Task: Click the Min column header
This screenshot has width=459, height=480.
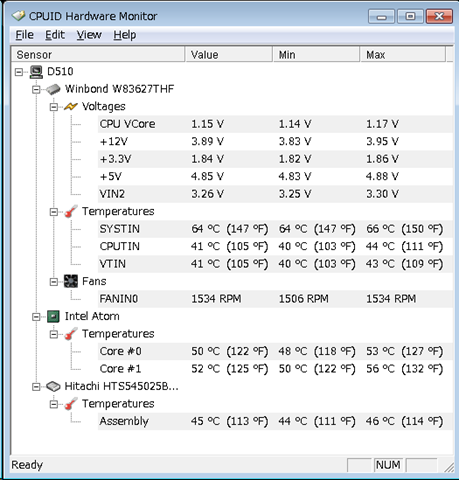Action: tap(316, 54)
